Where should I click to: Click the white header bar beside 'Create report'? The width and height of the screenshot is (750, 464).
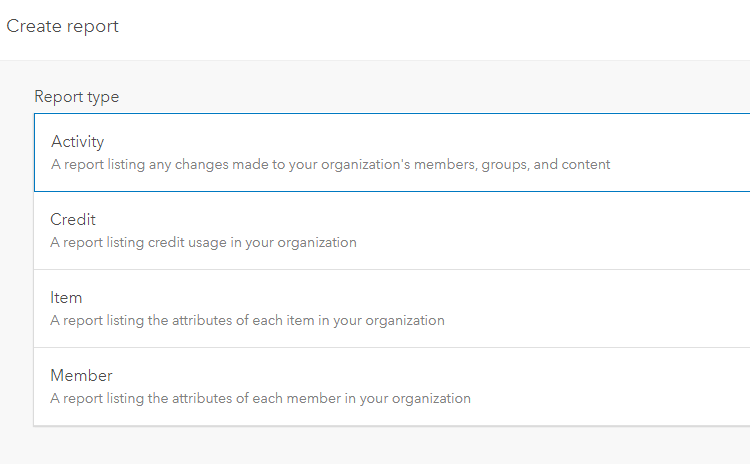450,28
